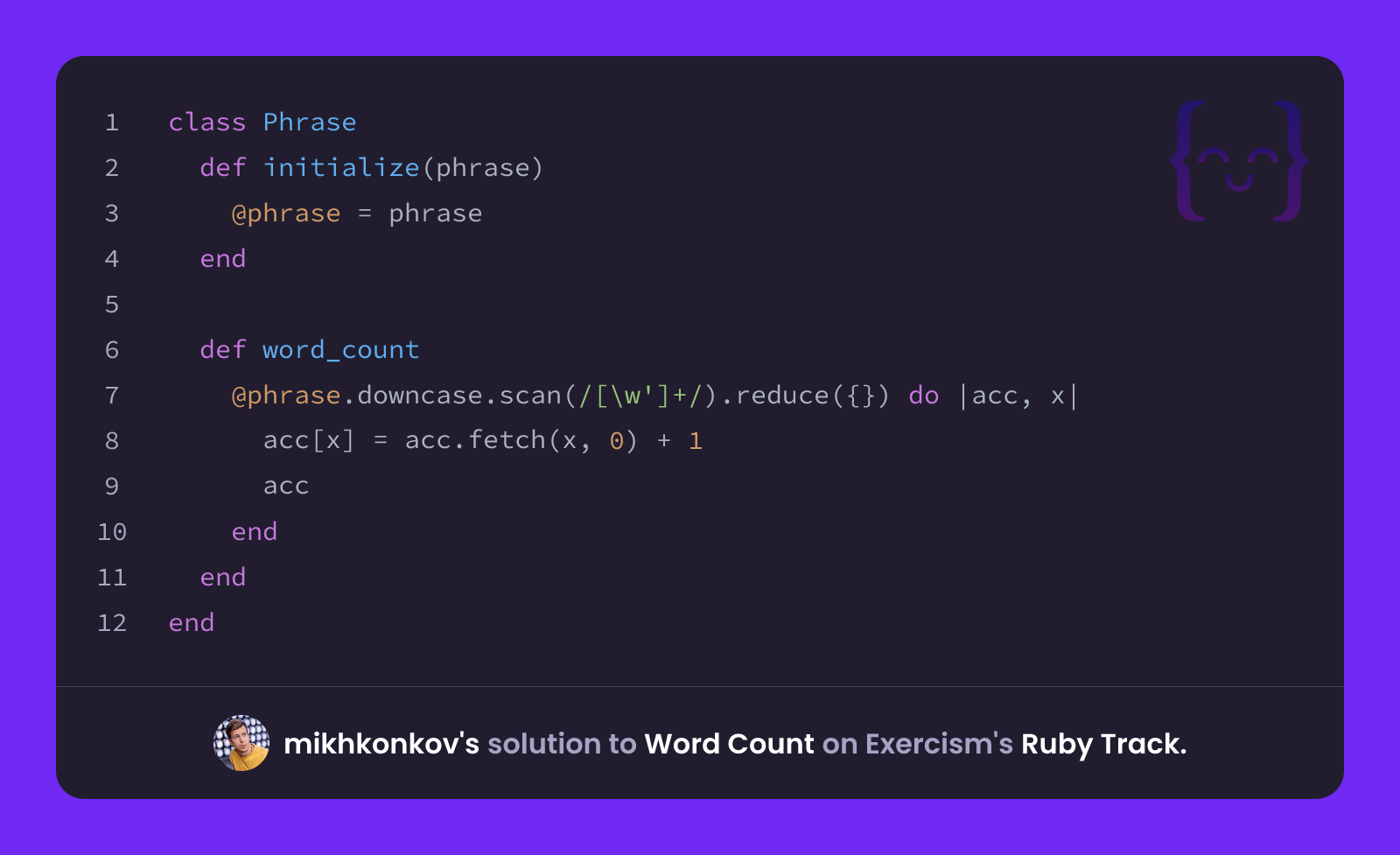Click '.downcase' on line 7
Screen dimensions: 1400x855
click(x=412, y=395)
